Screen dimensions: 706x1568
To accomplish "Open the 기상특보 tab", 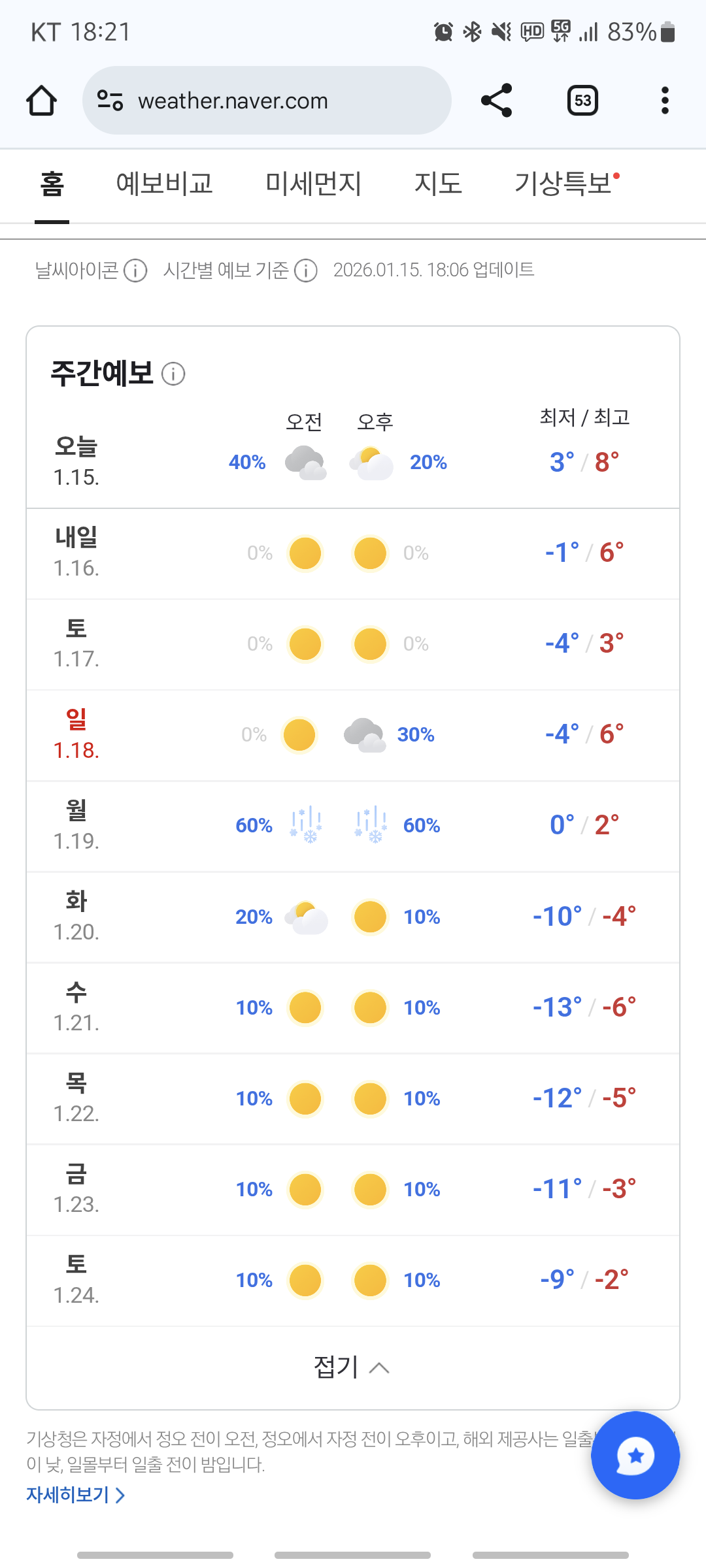I will point(563,184).
